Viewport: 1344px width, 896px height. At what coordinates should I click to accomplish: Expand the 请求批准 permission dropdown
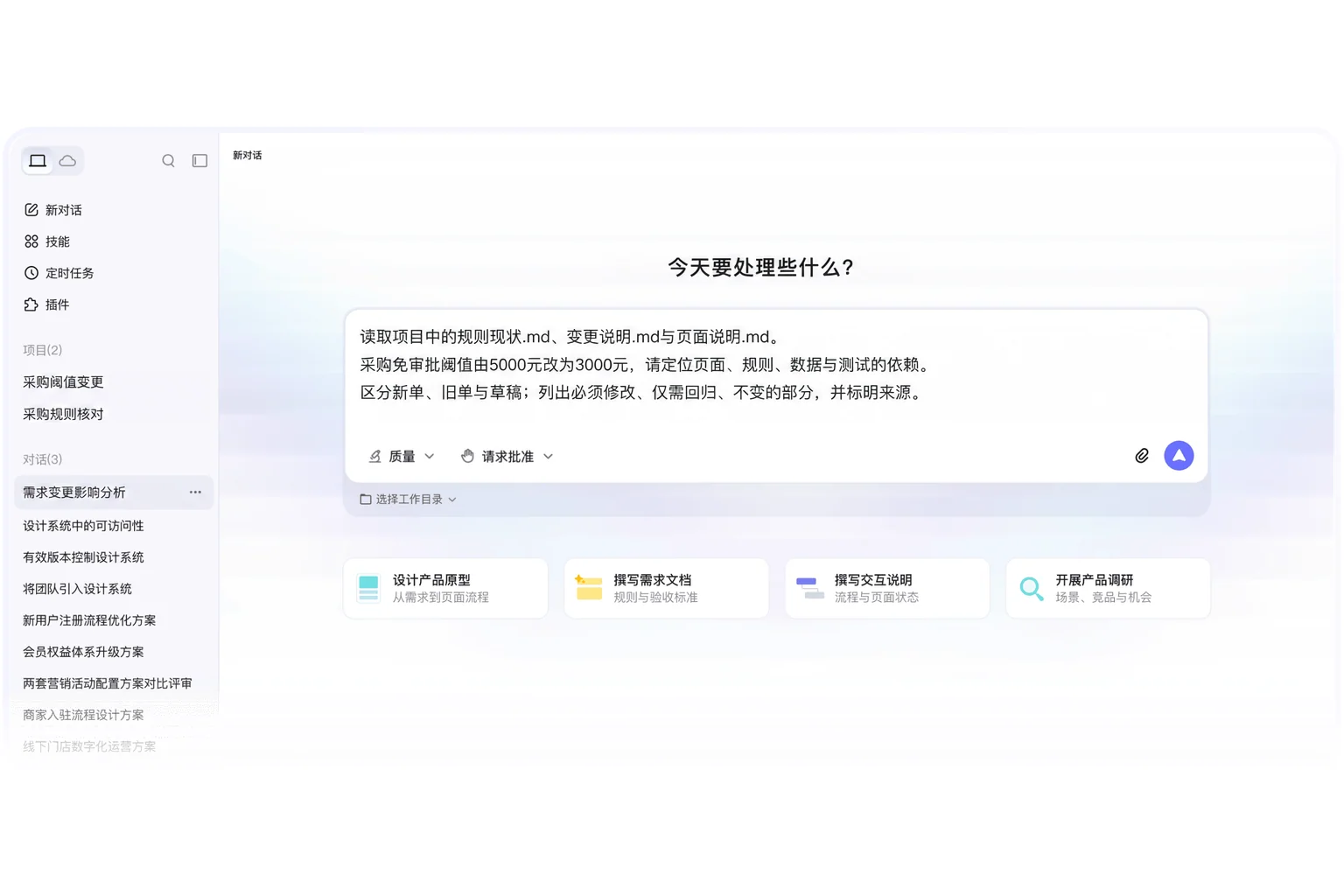point(507,456)
